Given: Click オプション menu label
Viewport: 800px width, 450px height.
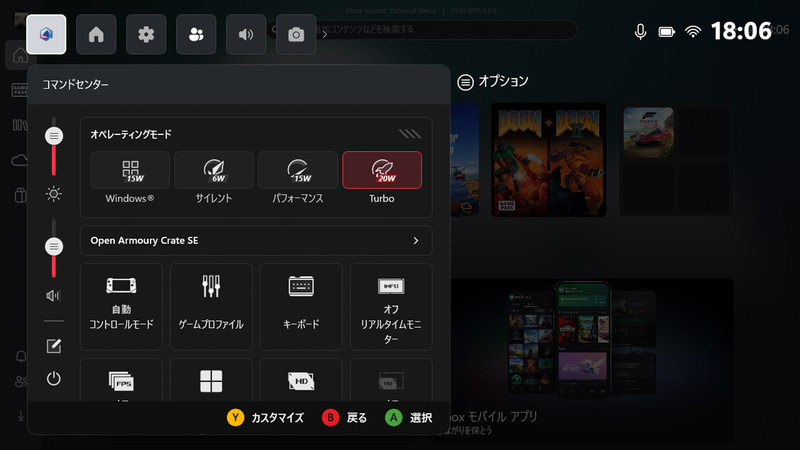Looking at the screenshot, I should [493, 82].
